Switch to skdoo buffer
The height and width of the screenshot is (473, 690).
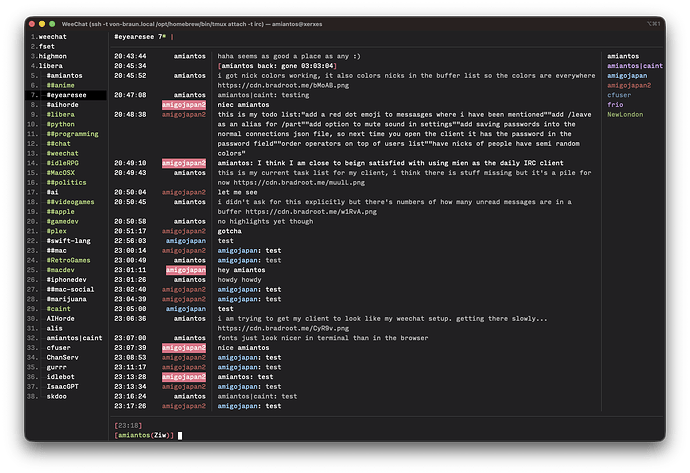point(56,396)
